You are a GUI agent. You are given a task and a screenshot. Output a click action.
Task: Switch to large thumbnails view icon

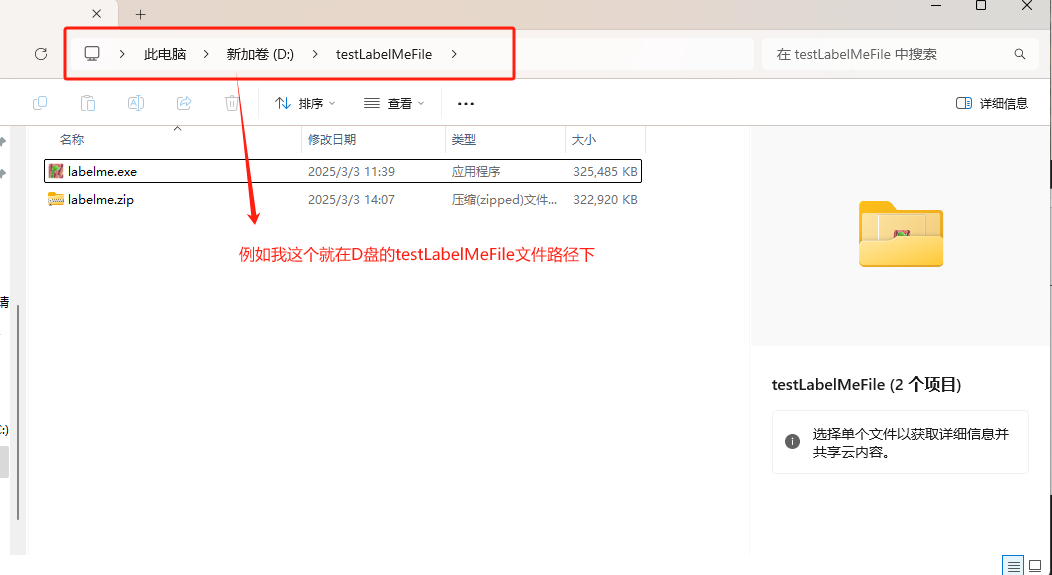click(x=1035, y=565)
